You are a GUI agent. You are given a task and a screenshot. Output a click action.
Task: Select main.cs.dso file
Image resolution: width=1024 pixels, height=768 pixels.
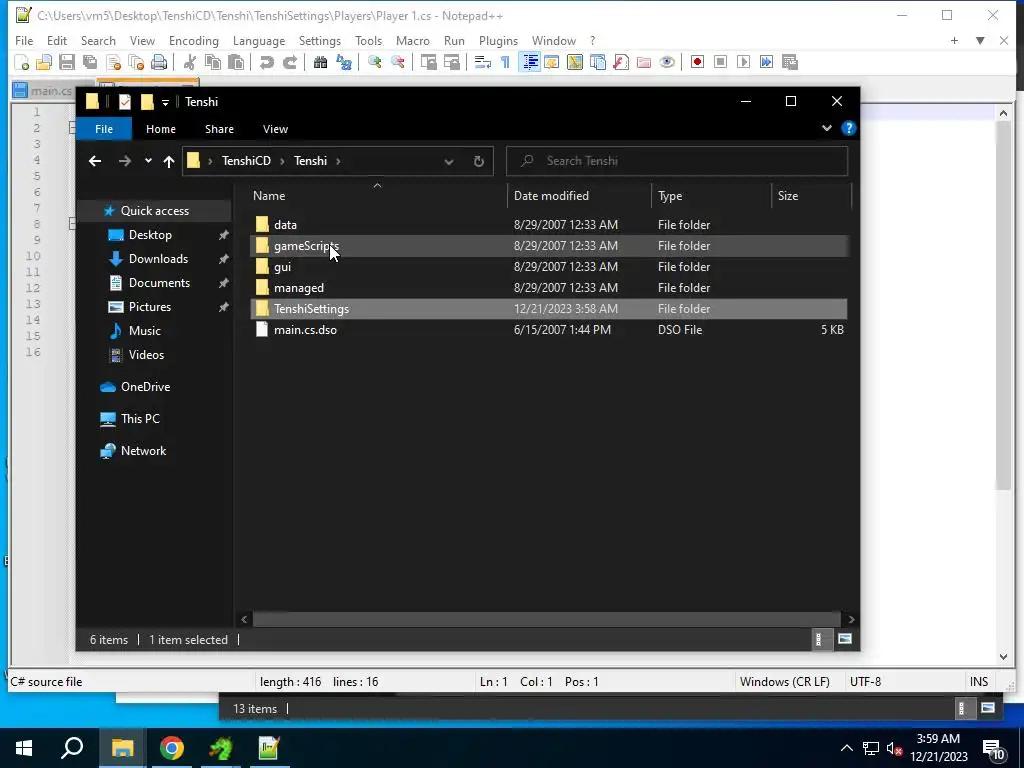pos(305,330)
